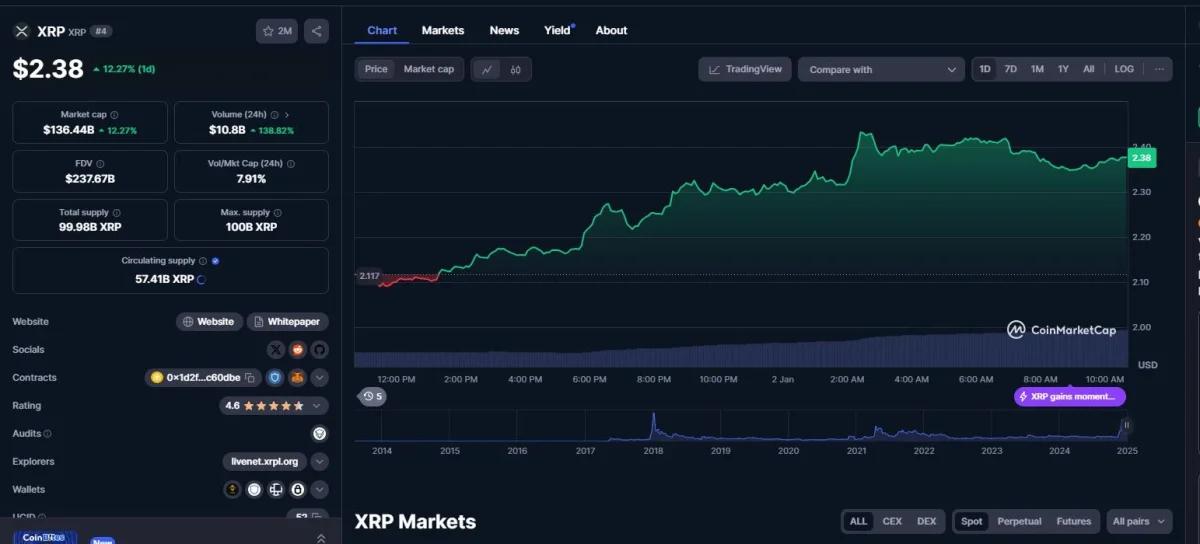Expand the Rating 4.6 dropdown
Viewport: 1200px width, 544px height.
[x=274, y=406]
